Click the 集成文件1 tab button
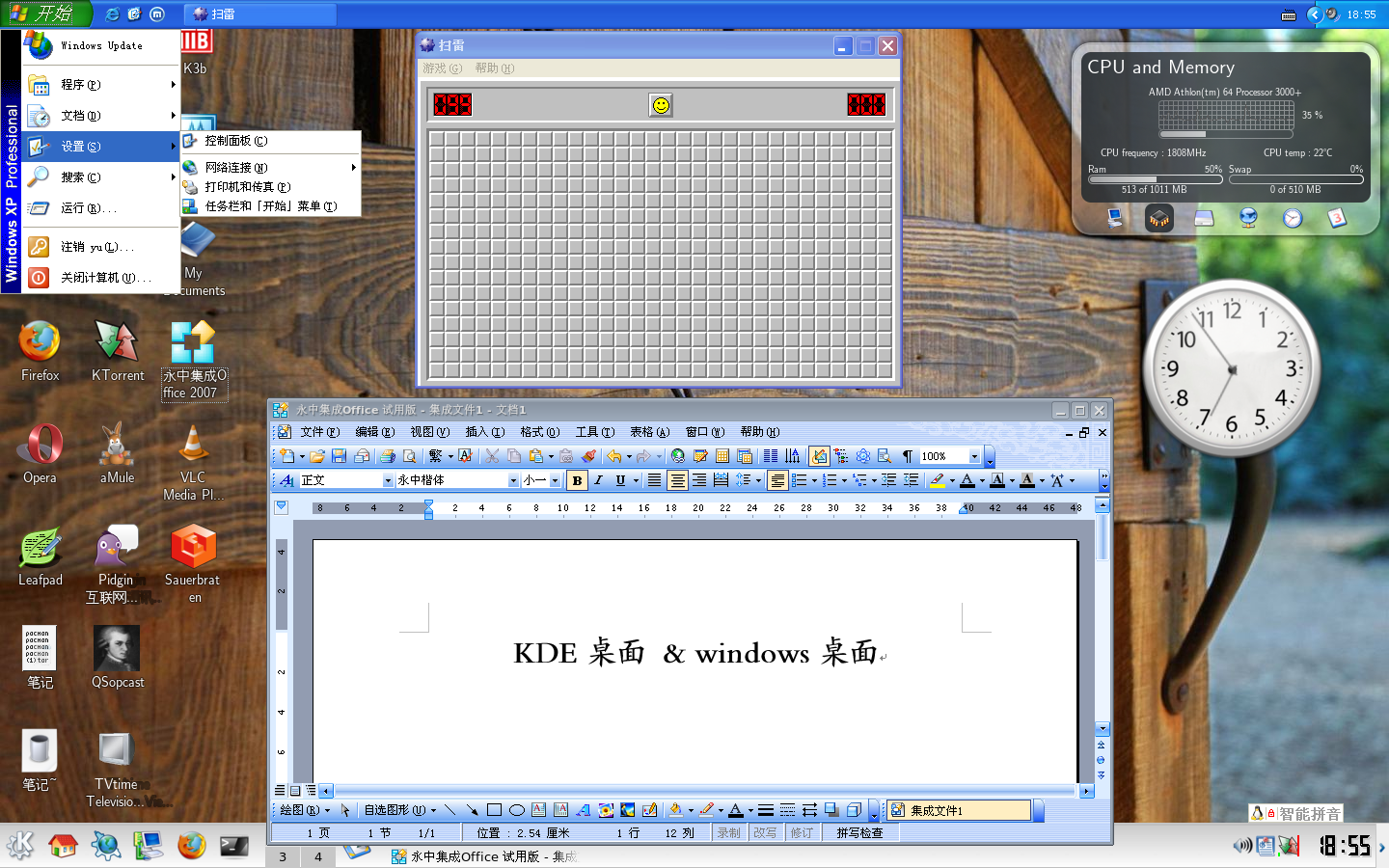The image size is (1389, 868). click(959, 810)
